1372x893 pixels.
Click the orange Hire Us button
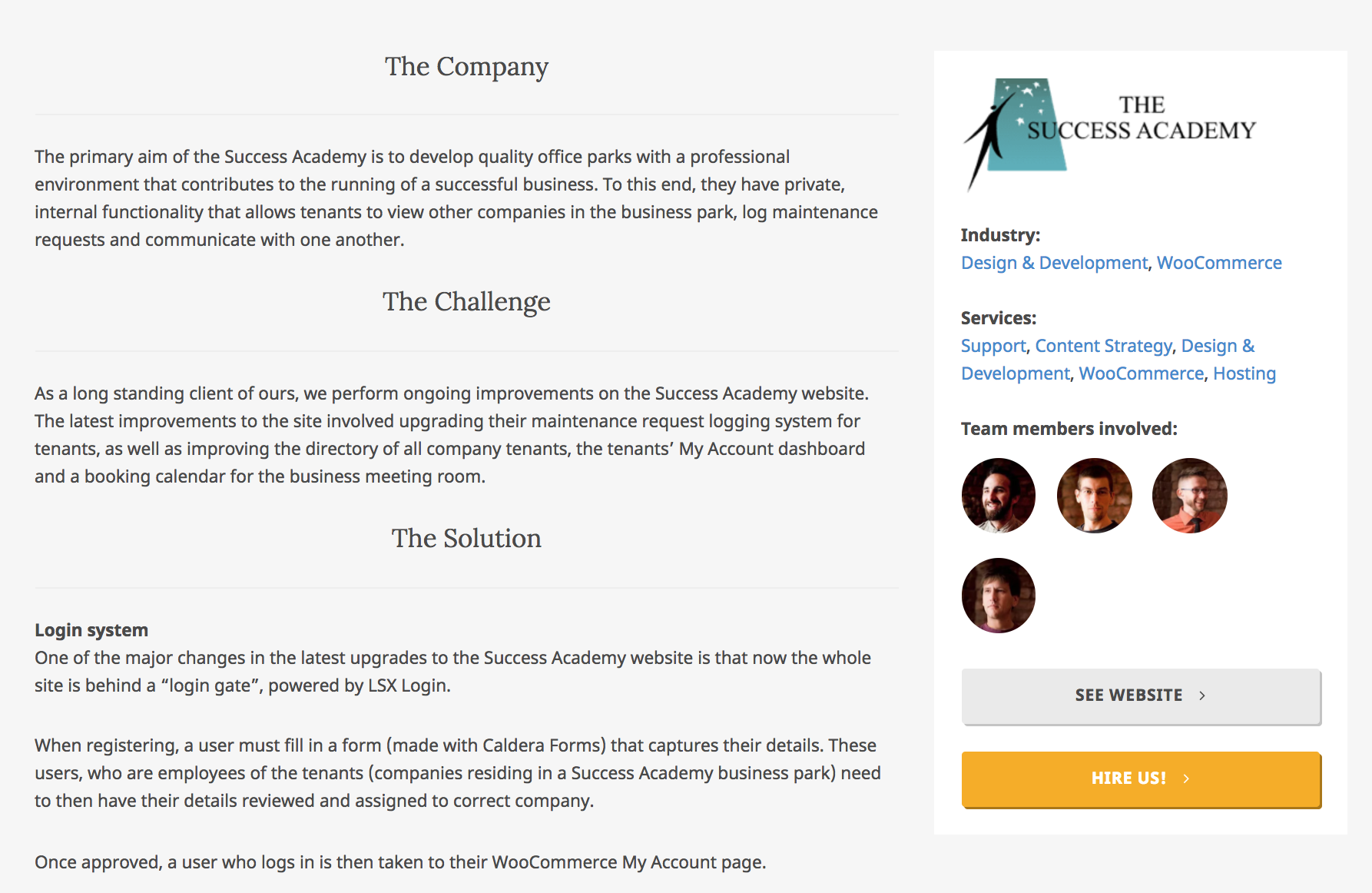(x=1142, y=779)
